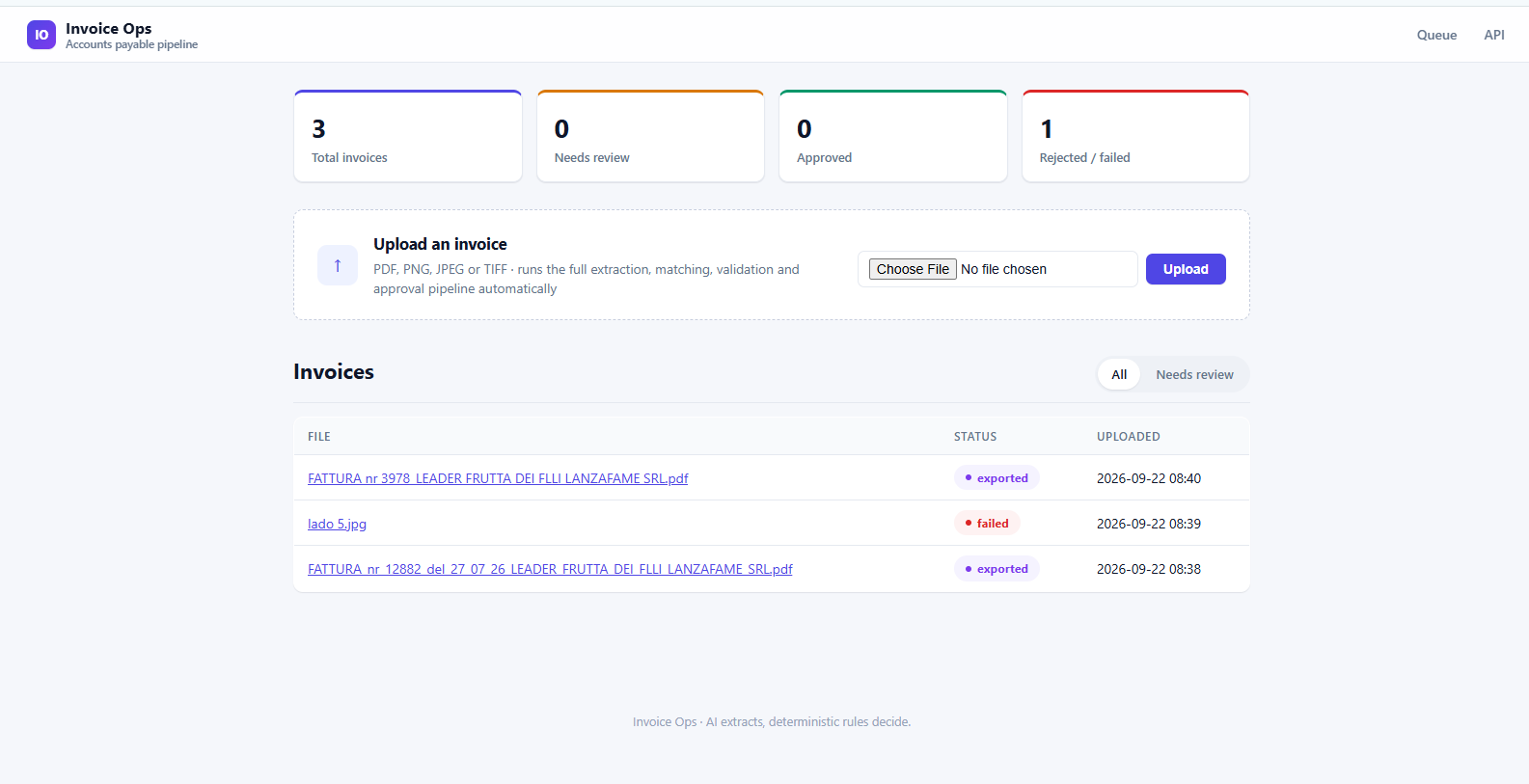Click the Invoice Ops title text
This screenshot has height=784, width=1529.
pos(109,28)
